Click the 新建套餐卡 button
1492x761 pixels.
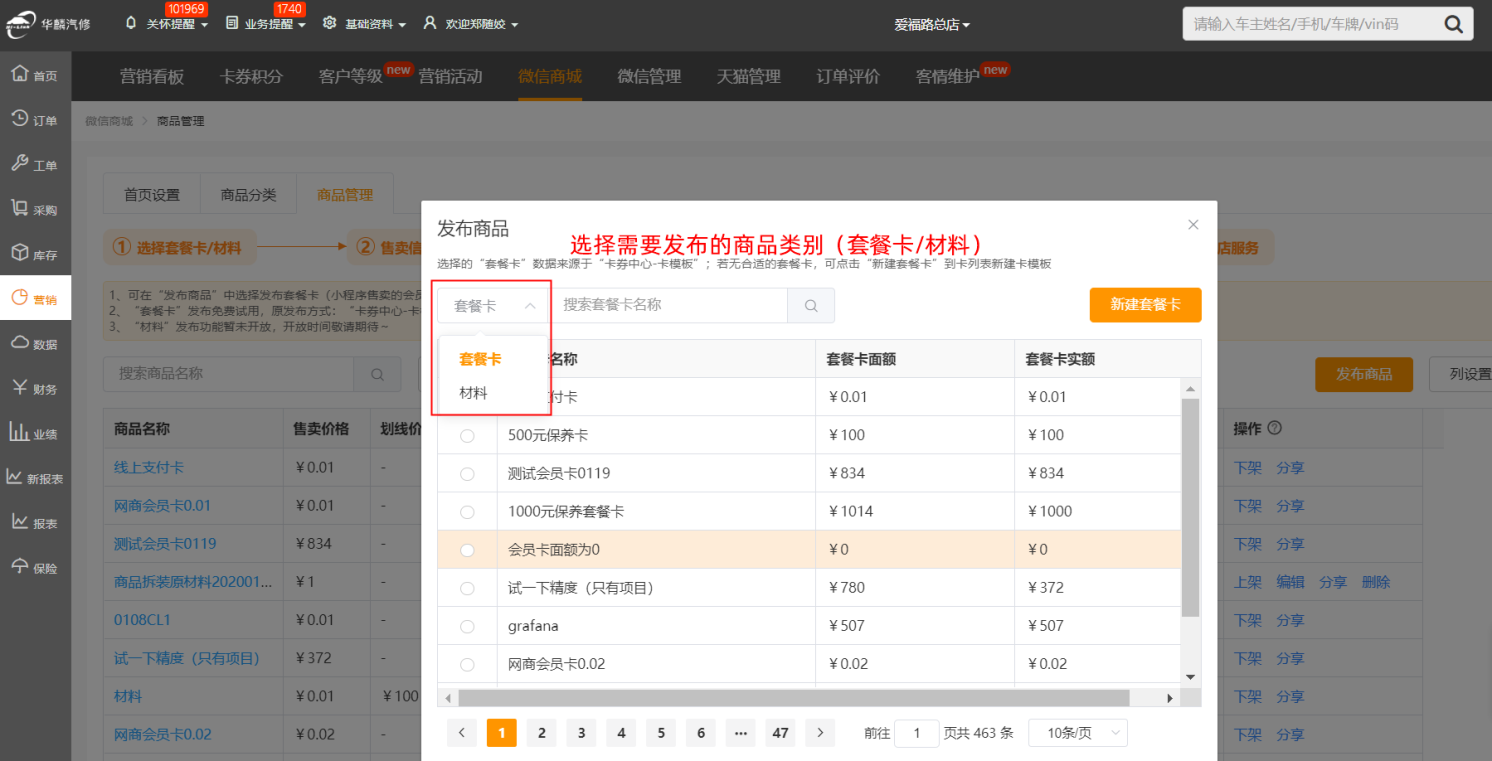click(x=1146, y=305)
